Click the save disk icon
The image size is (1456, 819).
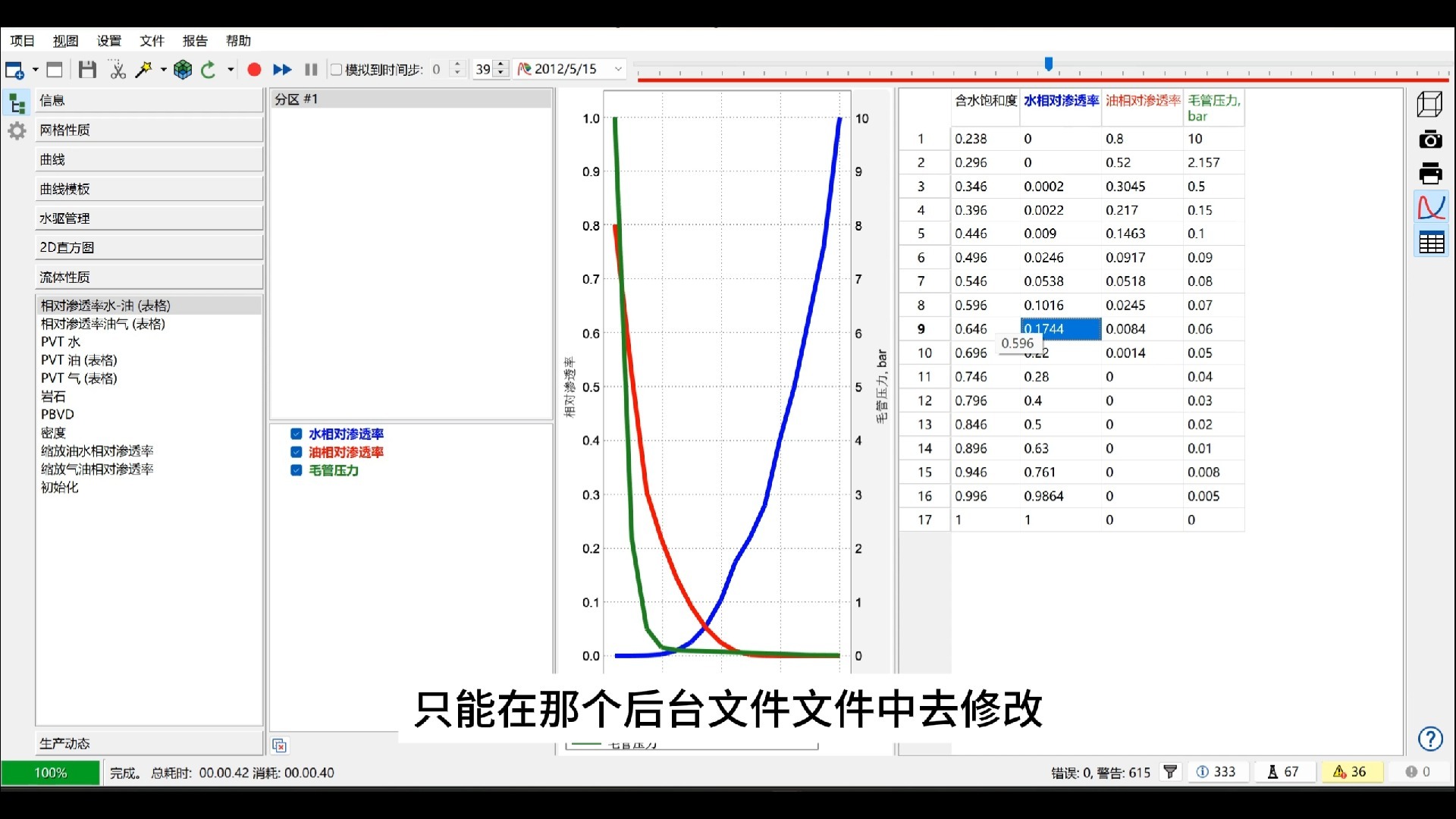[87, 70]
